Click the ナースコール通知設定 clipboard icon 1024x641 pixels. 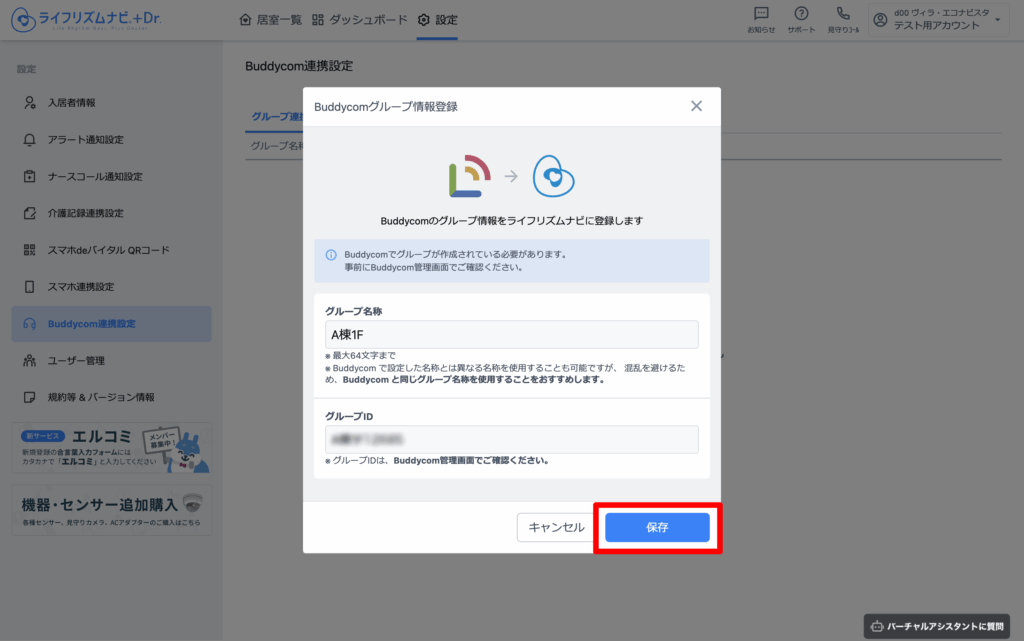click(x=29, y=176)
